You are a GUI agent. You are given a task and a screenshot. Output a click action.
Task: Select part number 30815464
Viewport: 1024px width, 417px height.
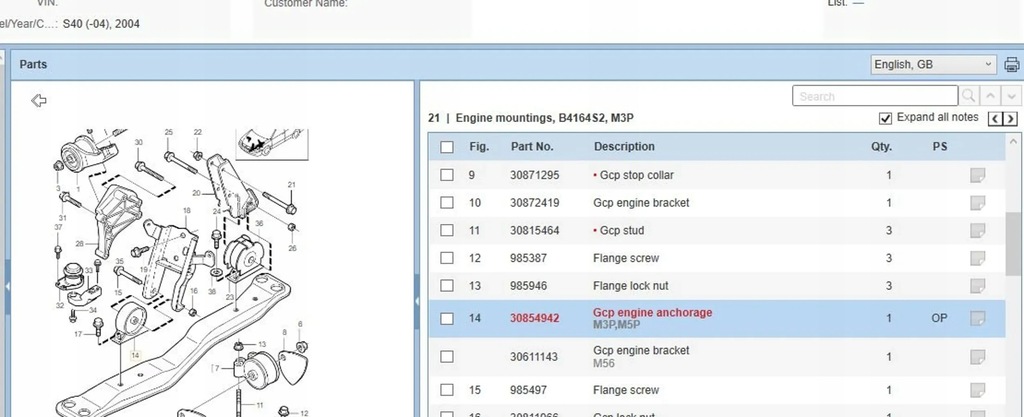click(534, 230)
